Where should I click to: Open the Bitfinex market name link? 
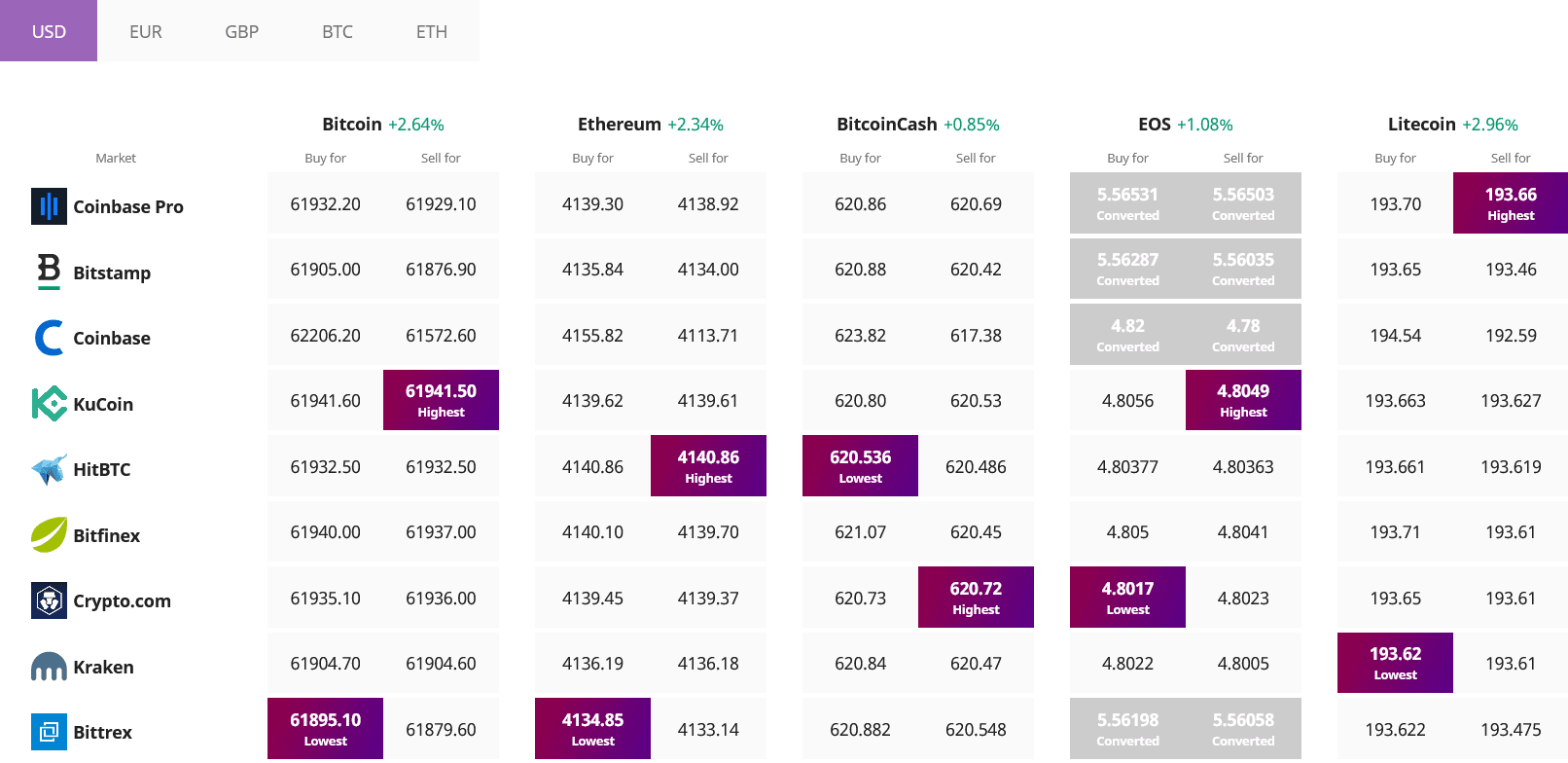point(107,535)
